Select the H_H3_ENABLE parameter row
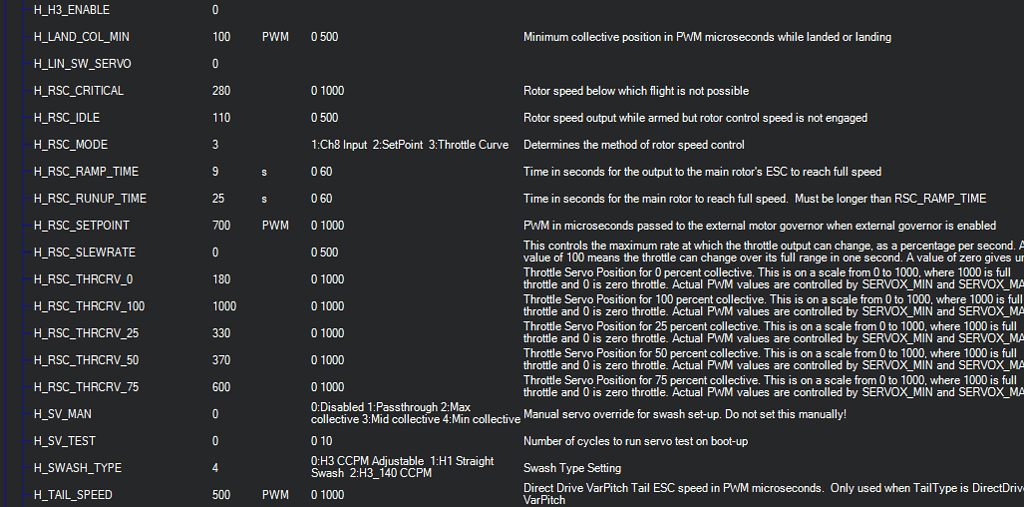Screen dimensions: 1024x507 point(71,10)
